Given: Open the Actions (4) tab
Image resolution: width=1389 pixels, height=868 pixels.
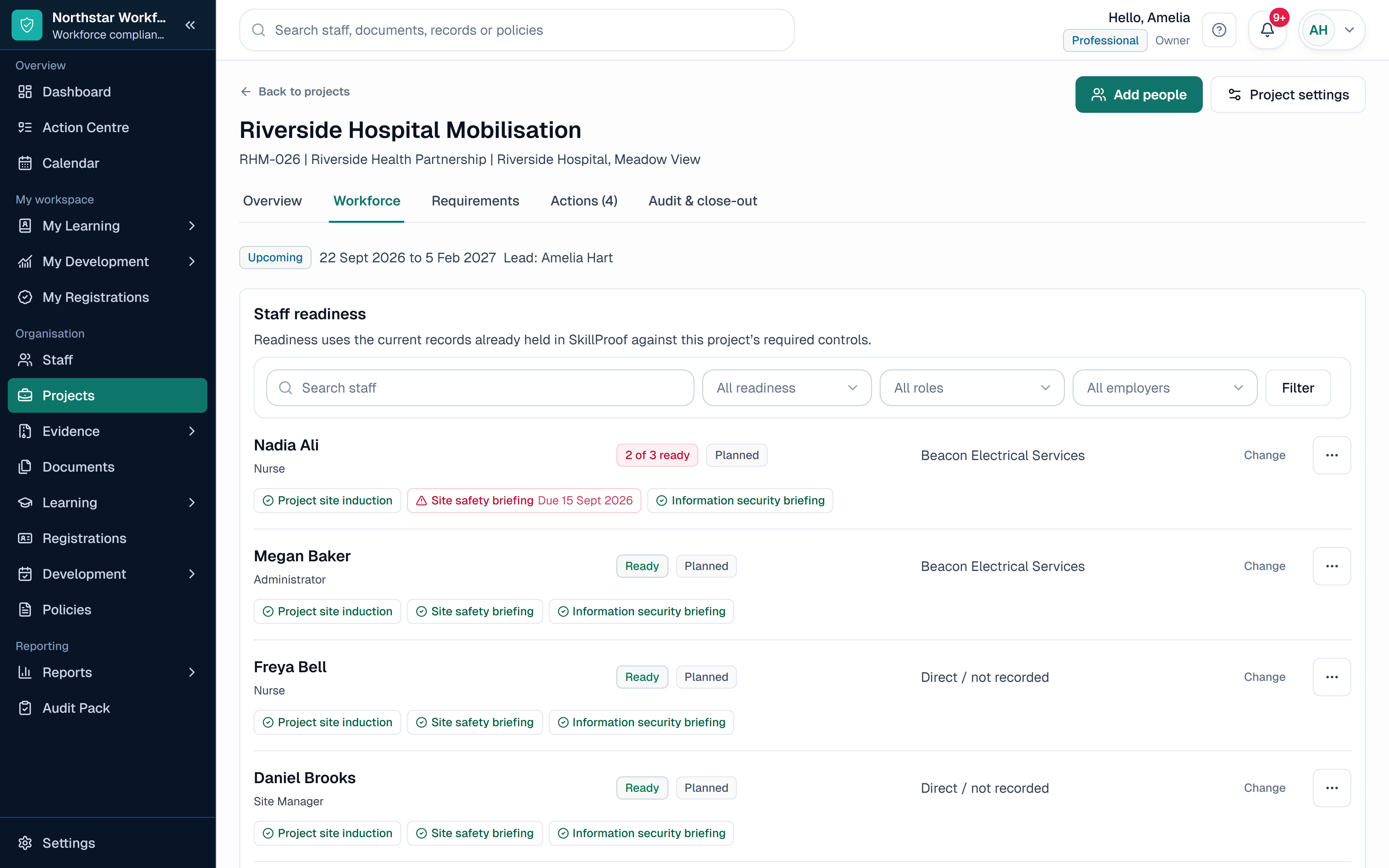Looking at the screenshot, I should click(584, 201).
